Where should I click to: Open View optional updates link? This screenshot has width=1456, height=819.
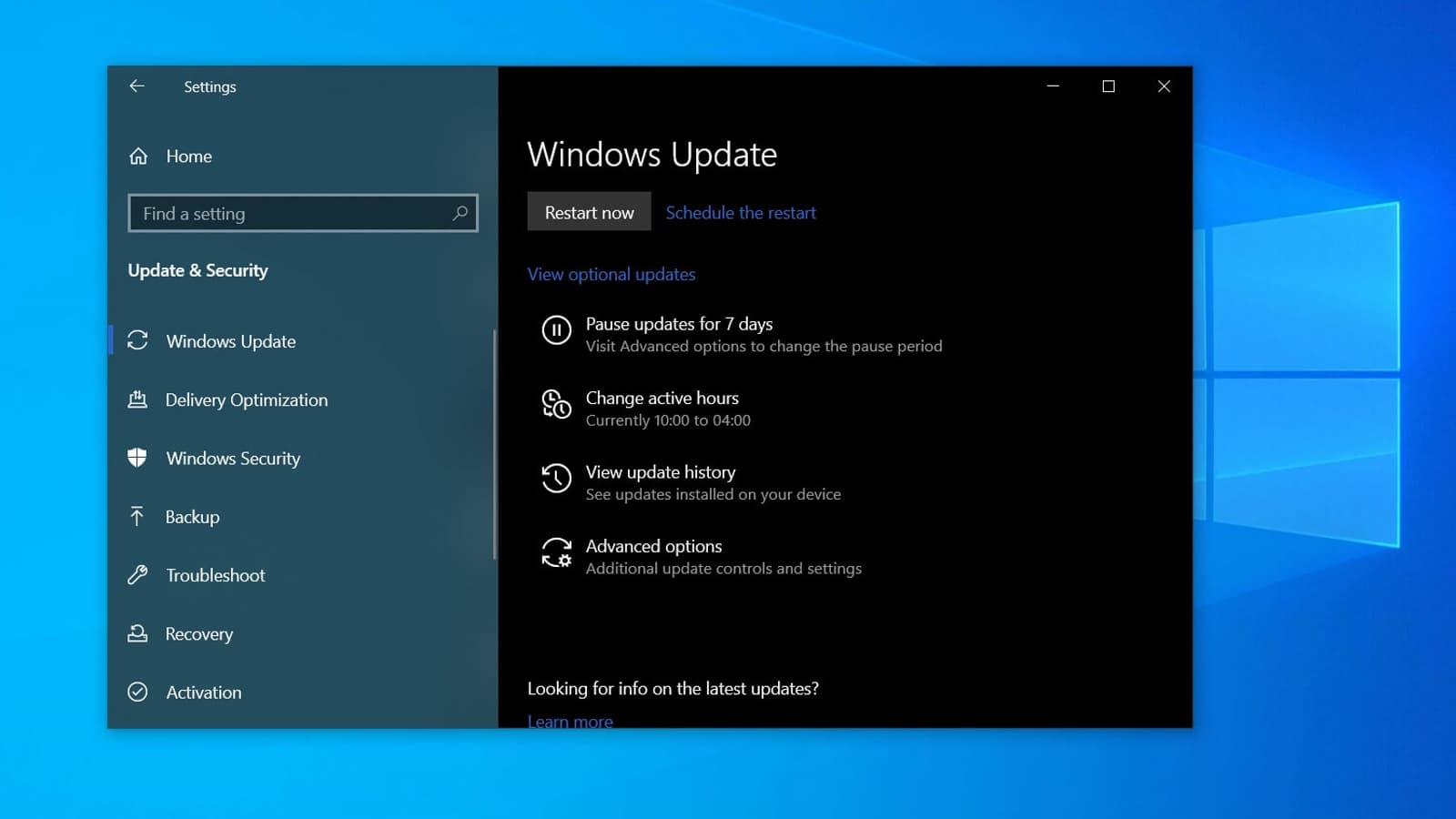pos(612,274)
